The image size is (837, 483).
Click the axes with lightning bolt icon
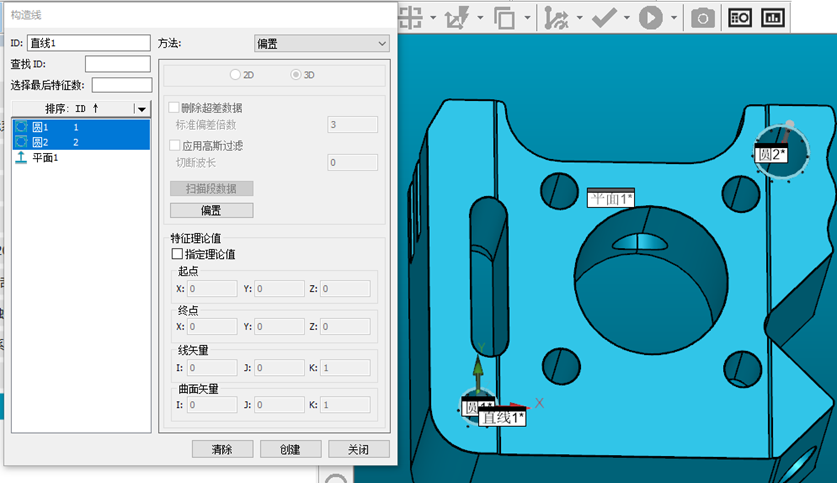(x=457, y=17)
